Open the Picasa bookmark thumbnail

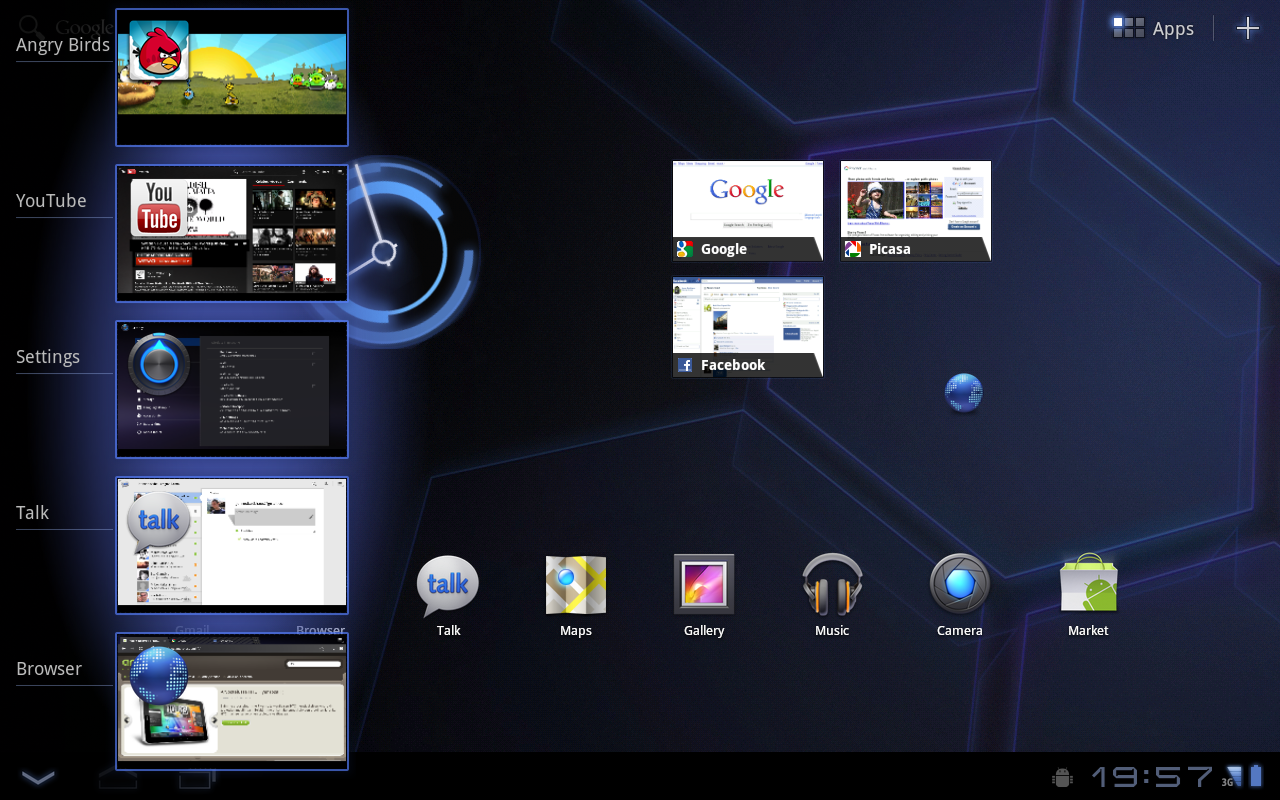[x=916, y=211]
